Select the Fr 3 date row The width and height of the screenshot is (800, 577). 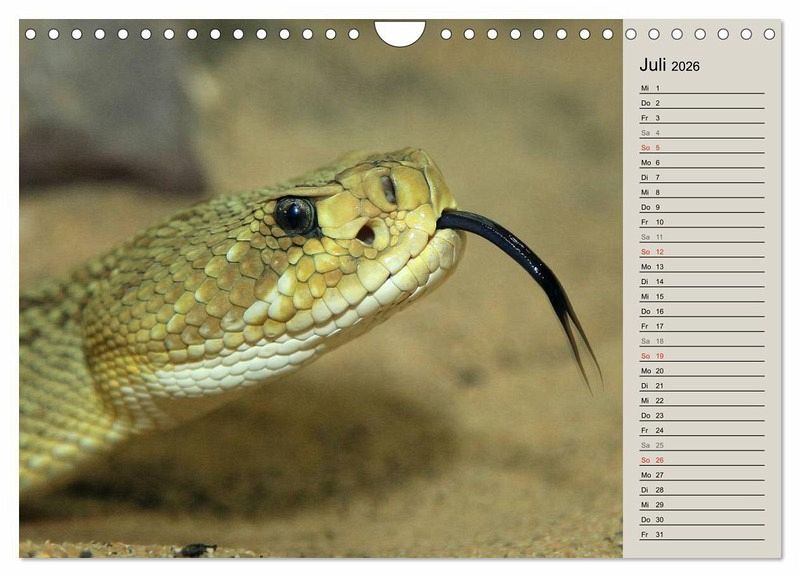pyautogui.click(x=702, y=118)
